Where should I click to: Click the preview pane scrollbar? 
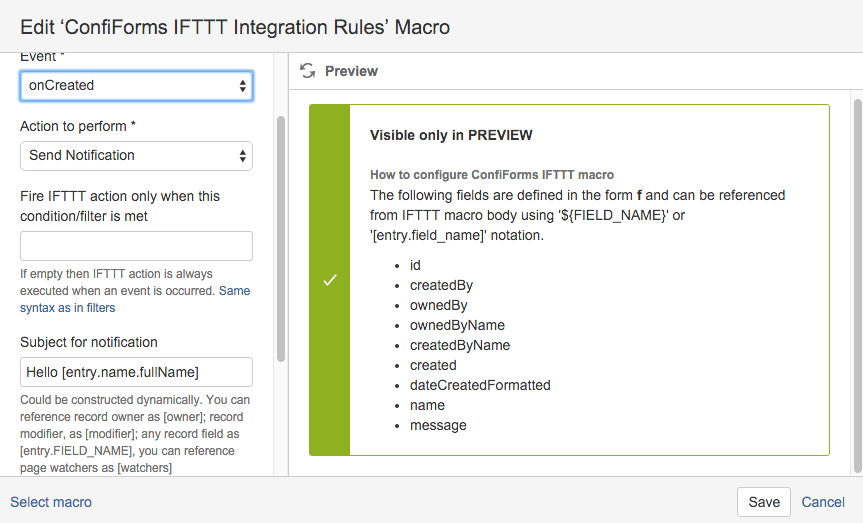point(857,286)
